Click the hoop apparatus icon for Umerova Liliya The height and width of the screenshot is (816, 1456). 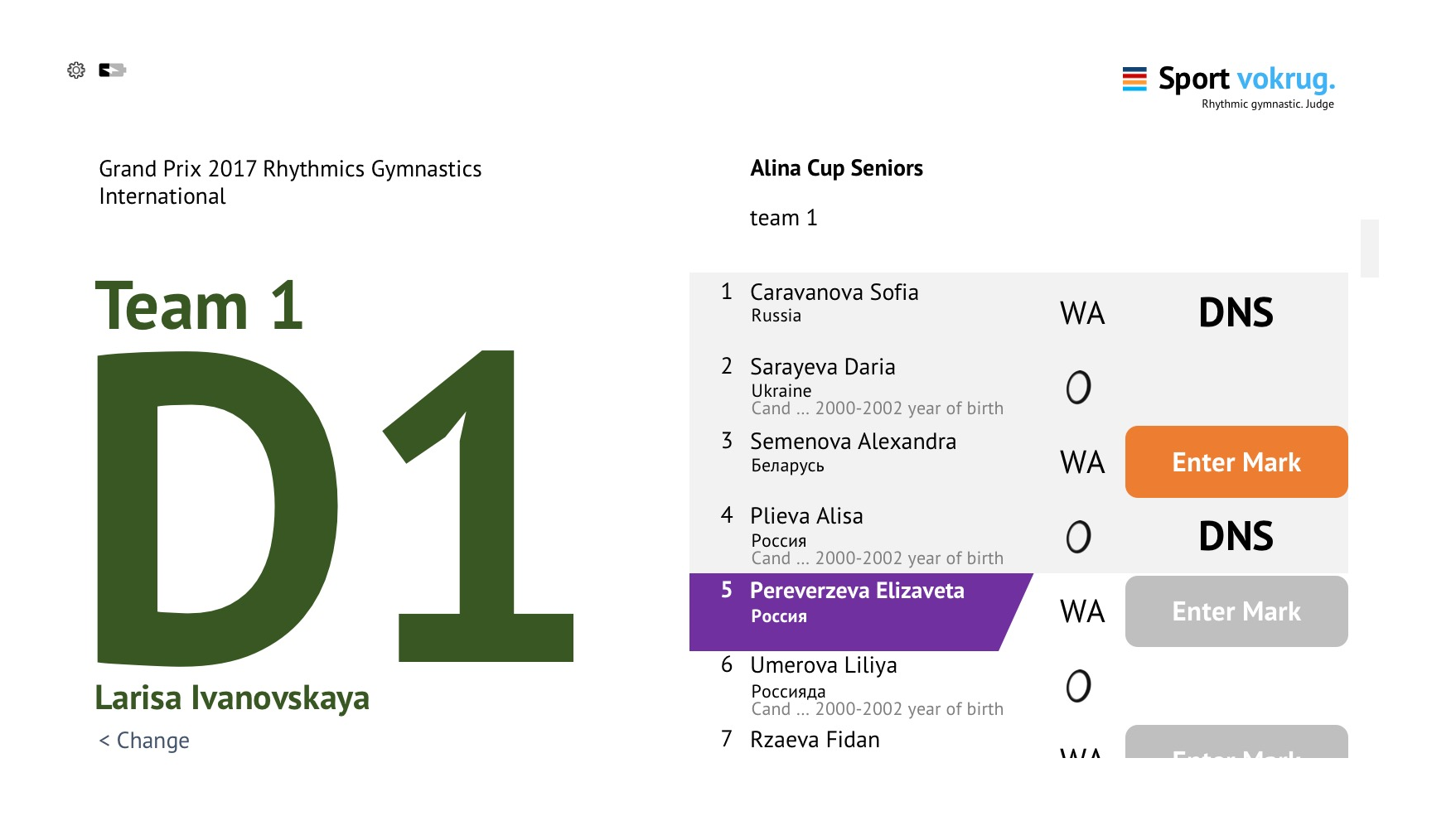(x=1078, y=686)
